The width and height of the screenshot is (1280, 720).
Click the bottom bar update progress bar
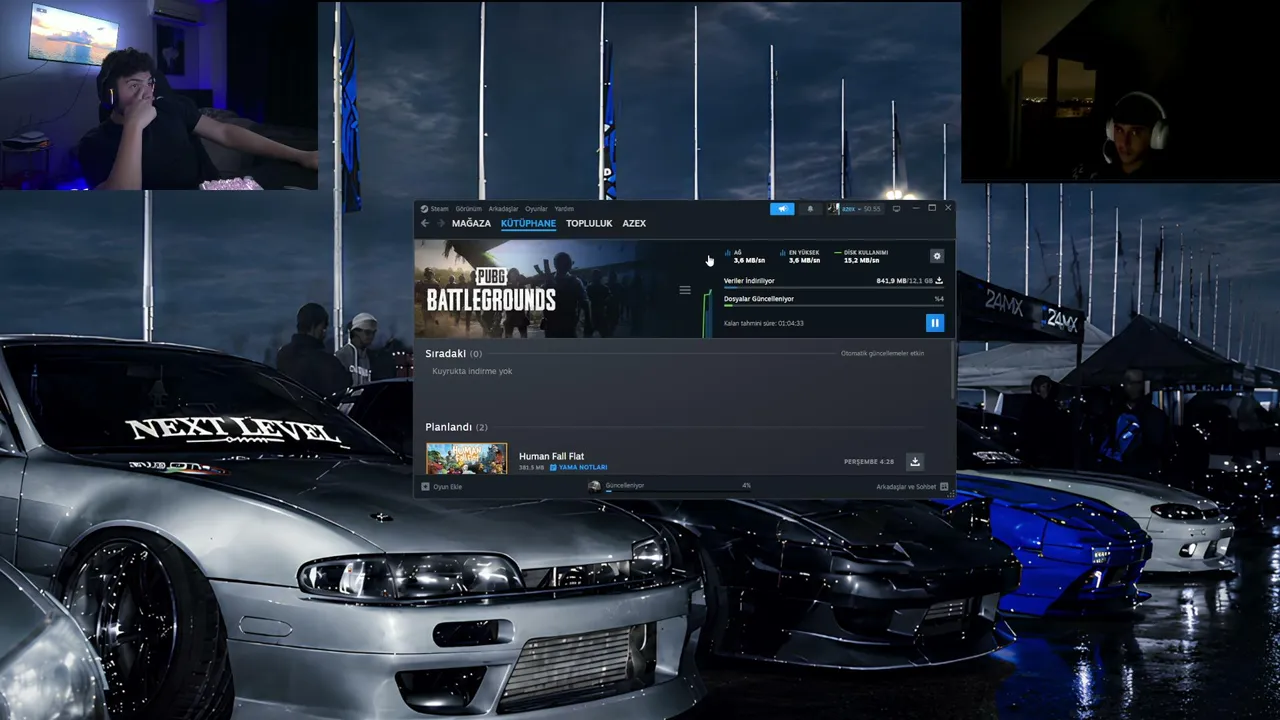[678, 491]
